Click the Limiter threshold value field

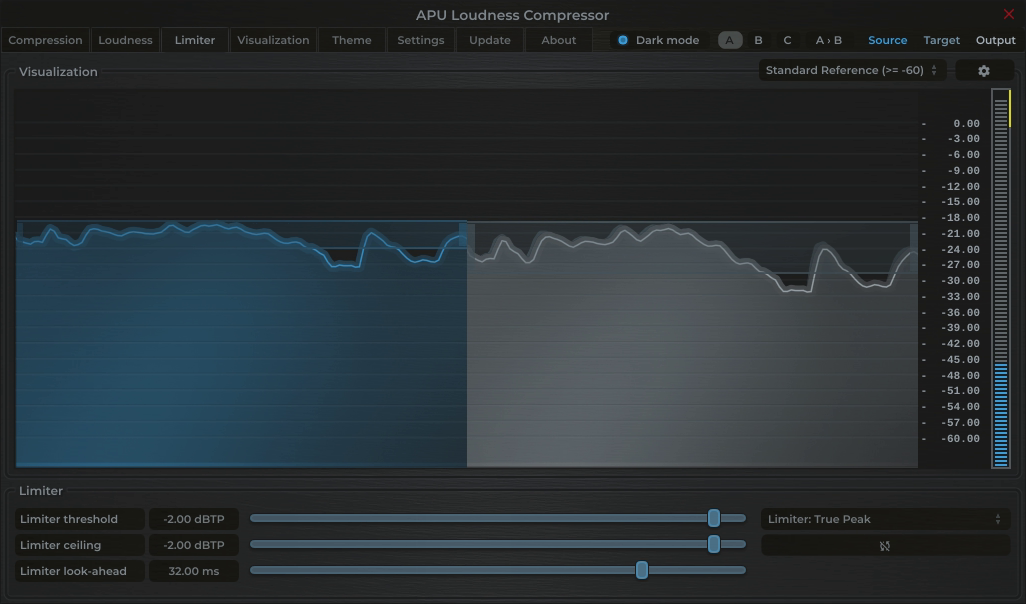pyautogui.click(x=193, y=519)
